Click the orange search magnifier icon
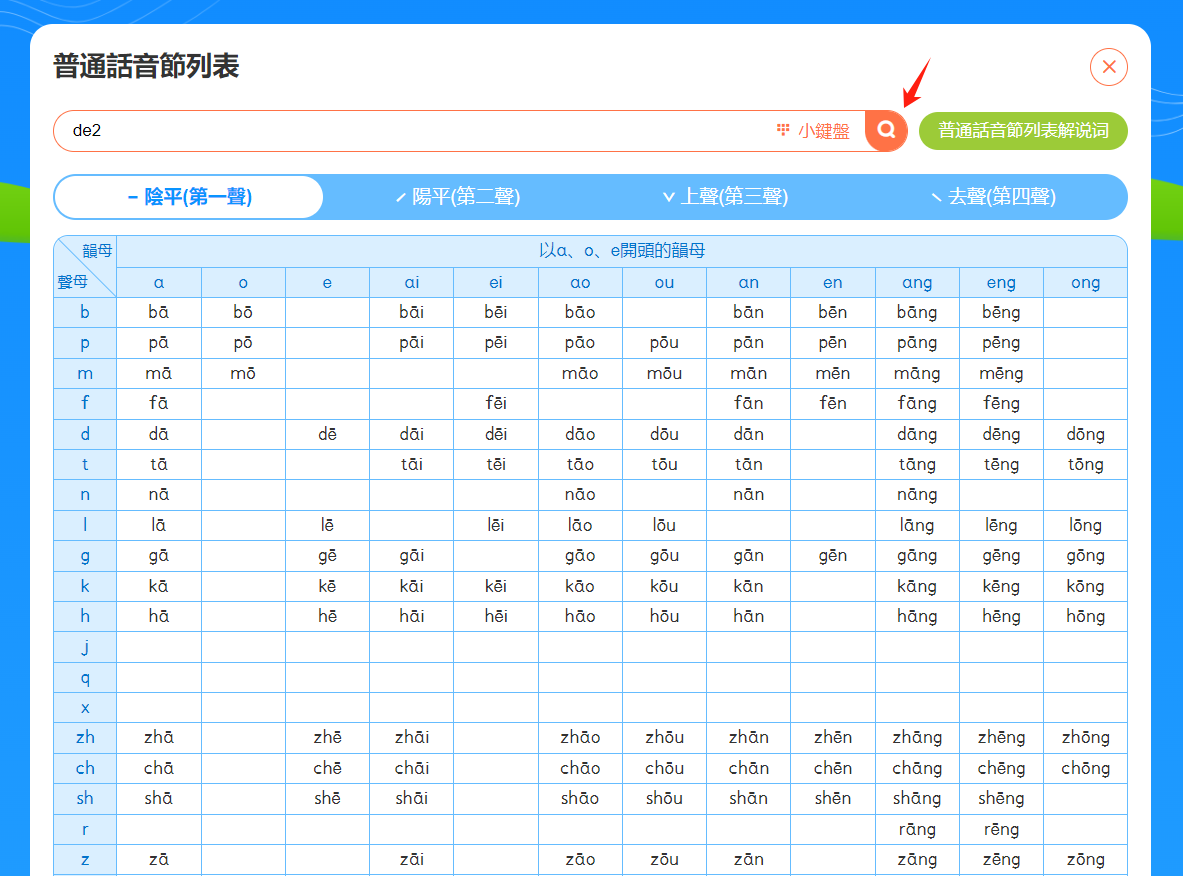Image resolution: width=1183 pixels, height=876 pixels. [886, 131]
